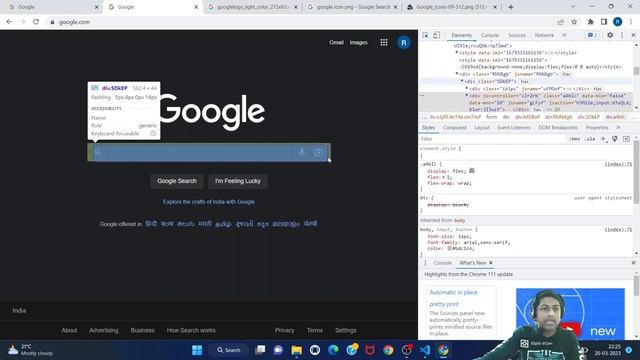Toggle the computed styles sidebar icon
The height and width of the screenshot is (360, 640).
pos(626,139)
